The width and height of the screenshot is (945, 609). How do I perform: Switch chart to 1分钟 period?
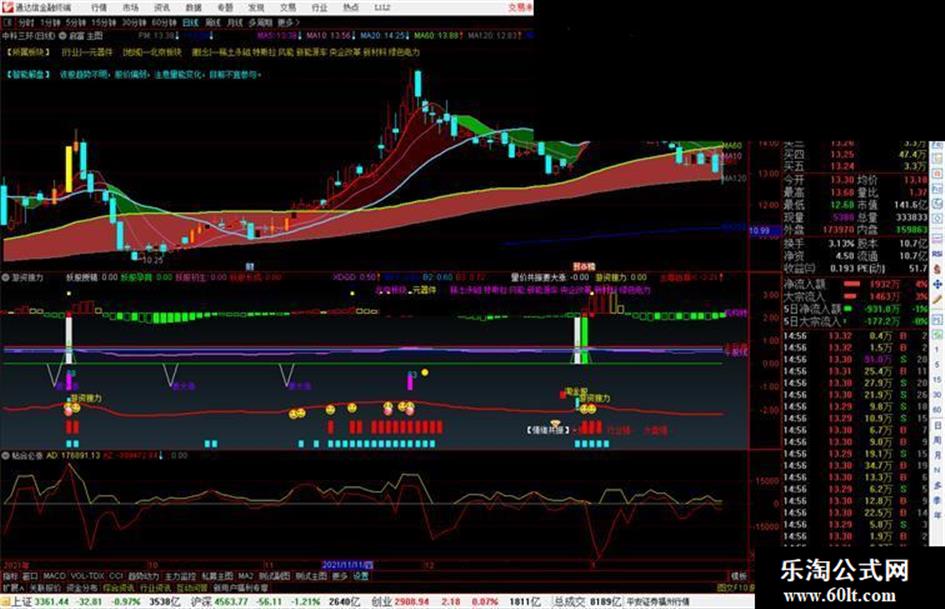pos(51,23)
